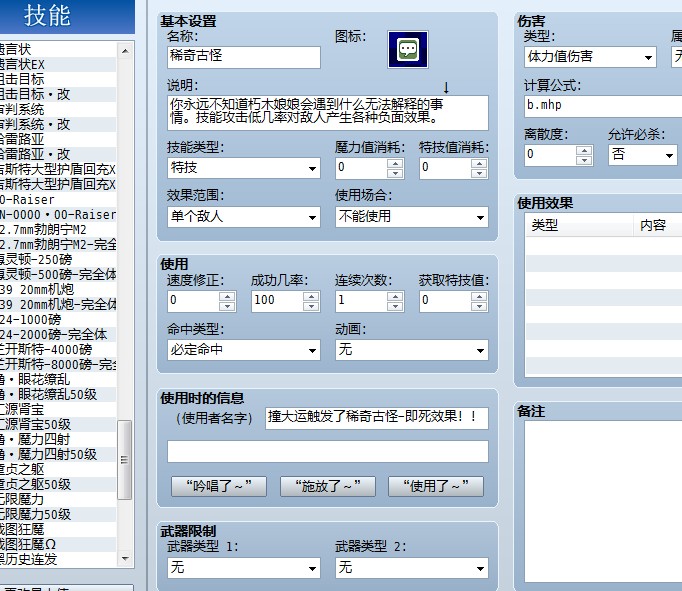Increase 获取特技值 with the up arrow

click(x=479, y=296)
